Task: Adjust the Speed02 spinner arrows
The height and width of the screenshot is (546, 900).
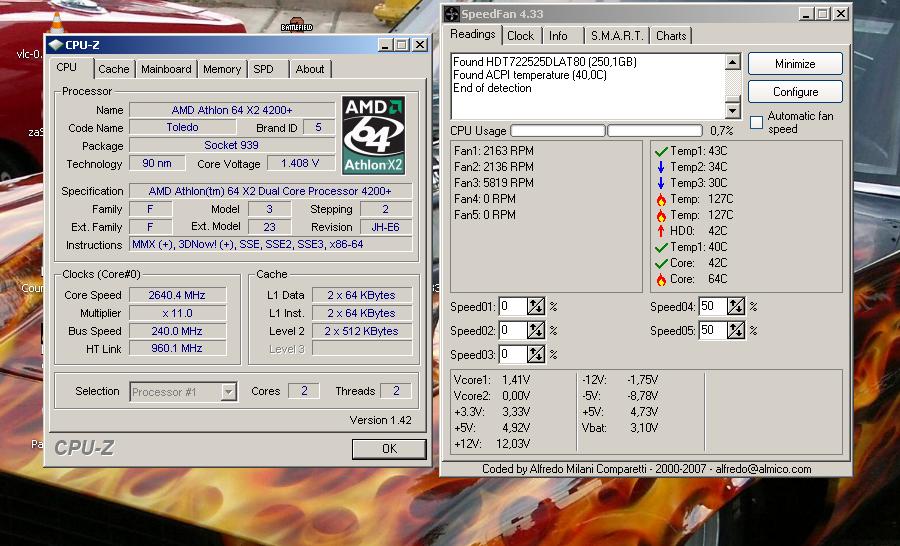Action: tap(536, 331)
